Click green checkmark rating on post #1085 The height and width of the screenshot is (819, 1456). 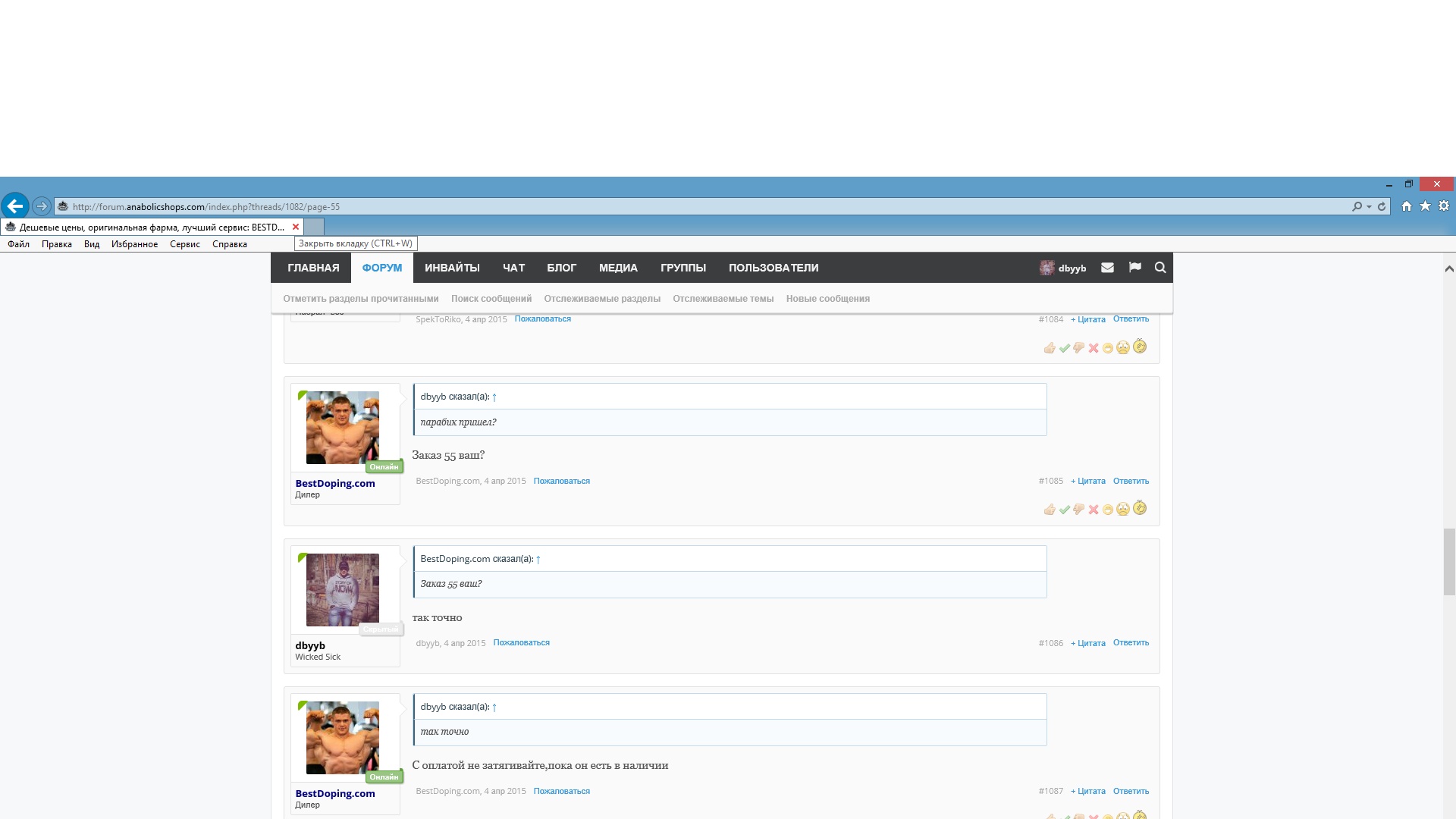point(1065,510)
